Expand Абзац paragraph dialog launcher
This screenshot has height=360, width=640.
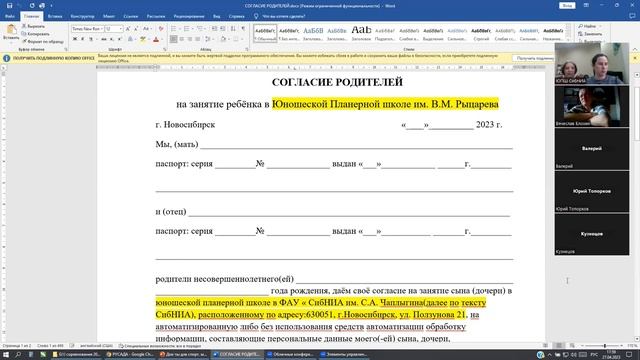247,49
